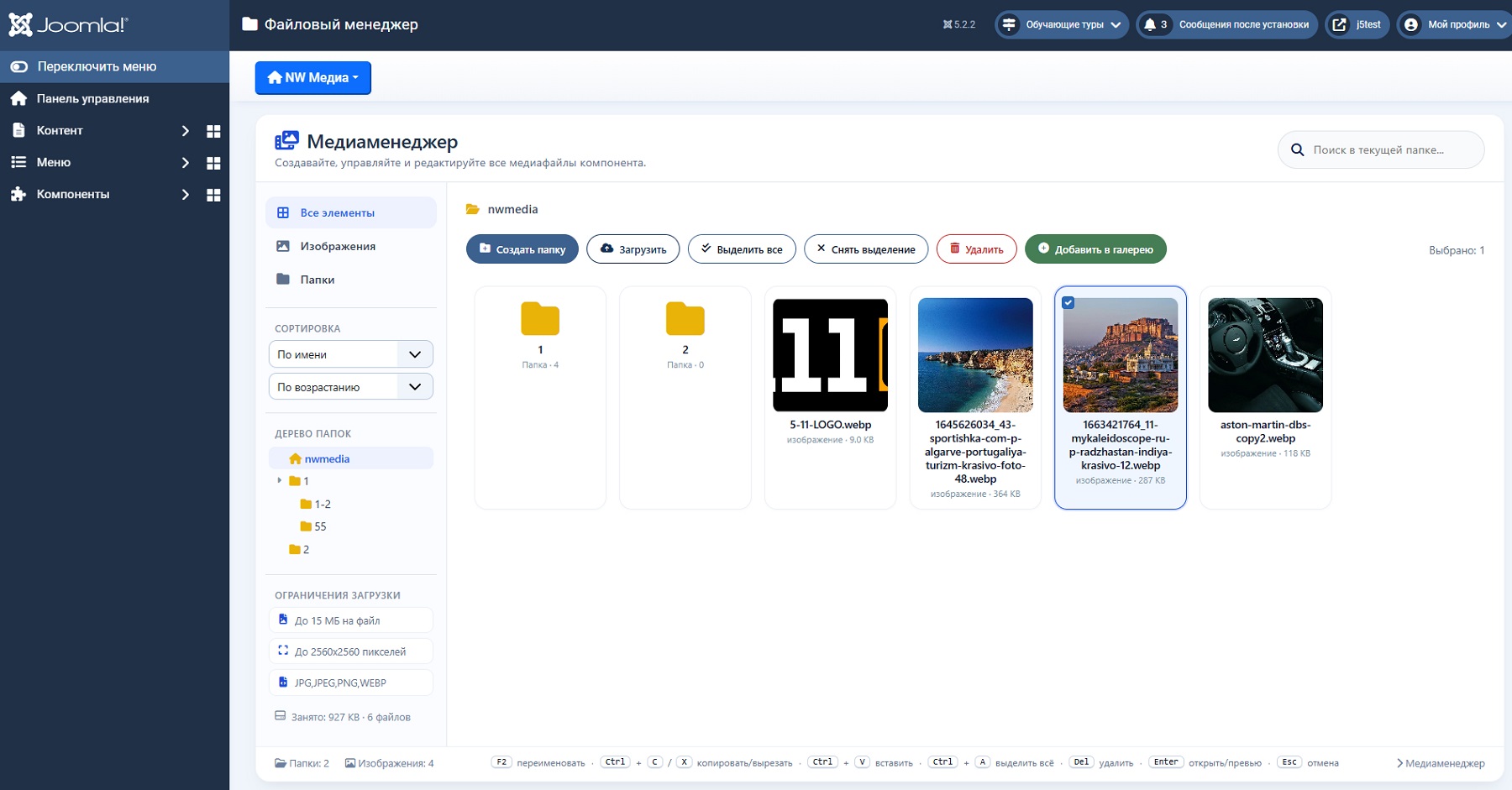
Task: Click Выделить все button
Action: coord(742,249)
